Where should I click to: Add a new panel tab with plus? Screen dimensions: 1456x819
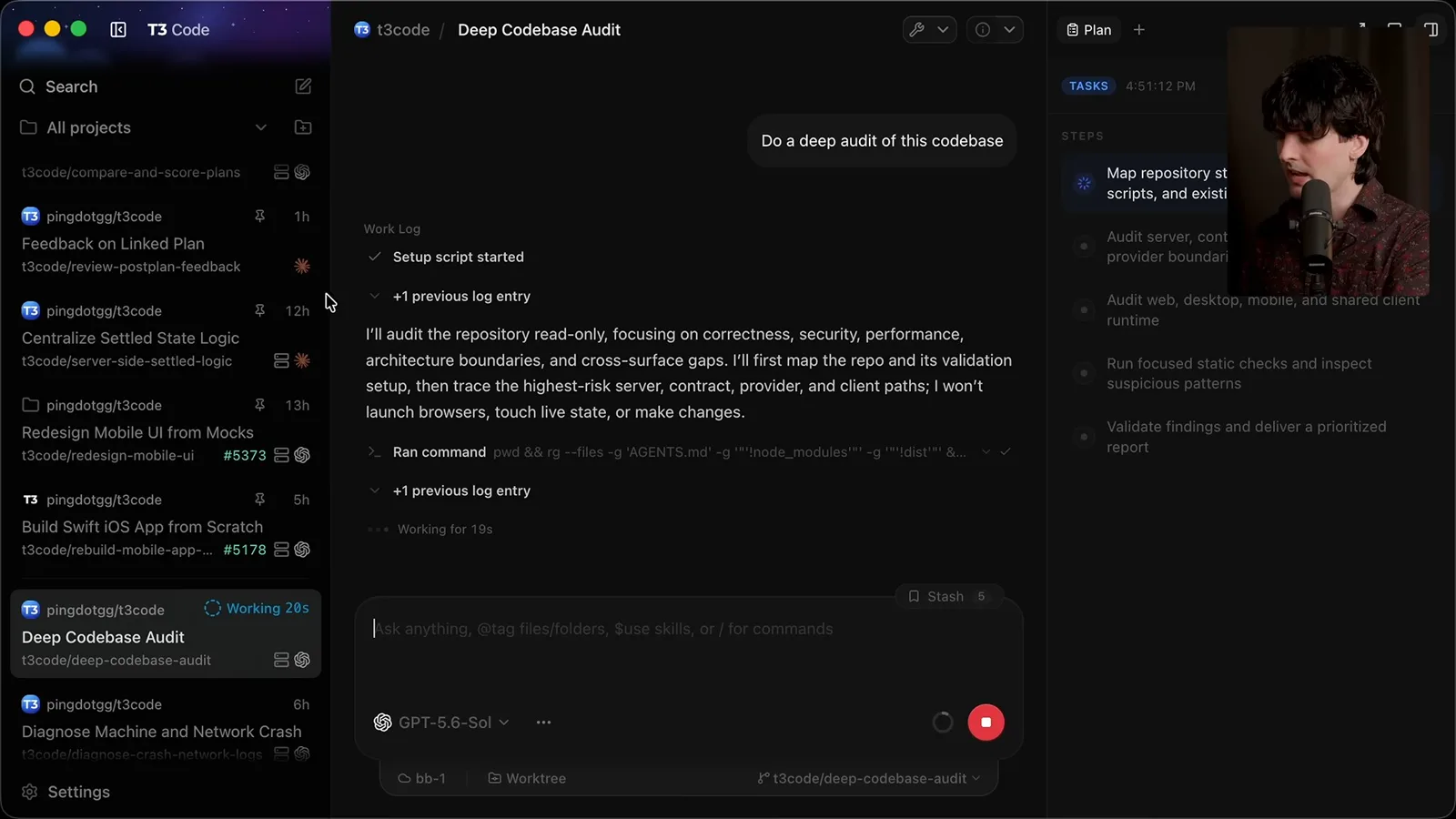tap(1139, 30)
